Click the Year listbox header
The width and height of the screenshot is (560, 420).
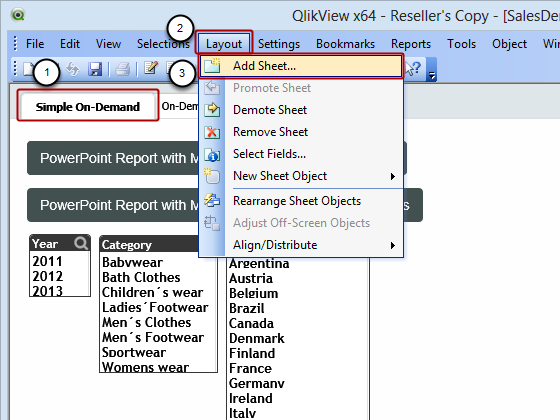60,243
